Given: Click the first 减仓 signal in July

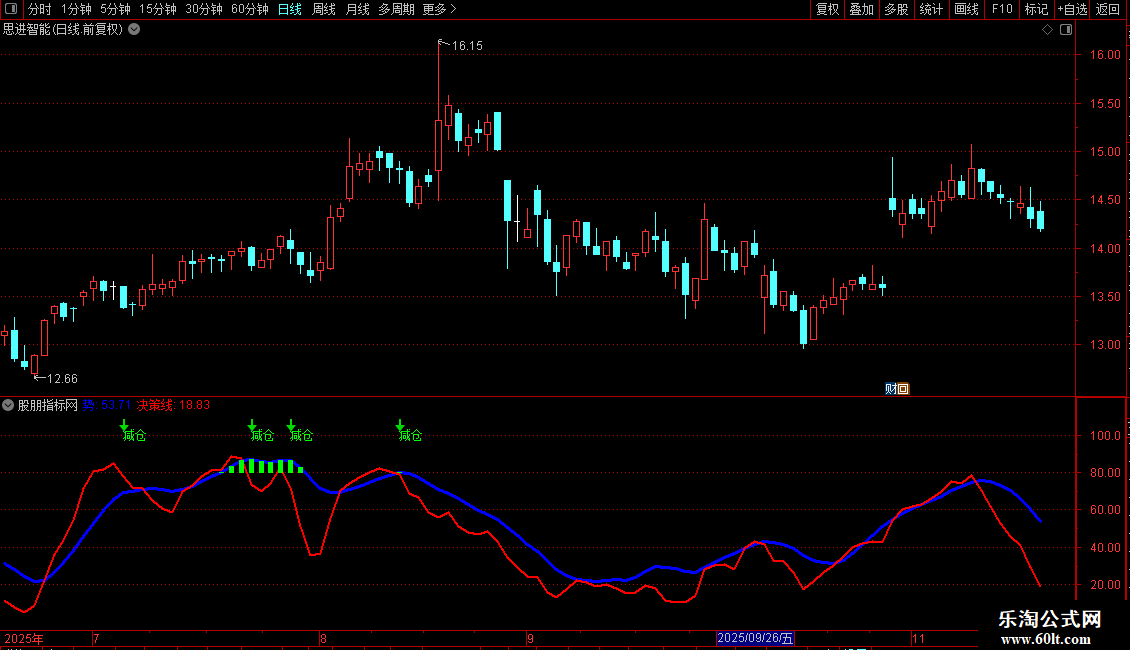Looking at the screenshot, I should pyautogui.click(x=134, y=435).
